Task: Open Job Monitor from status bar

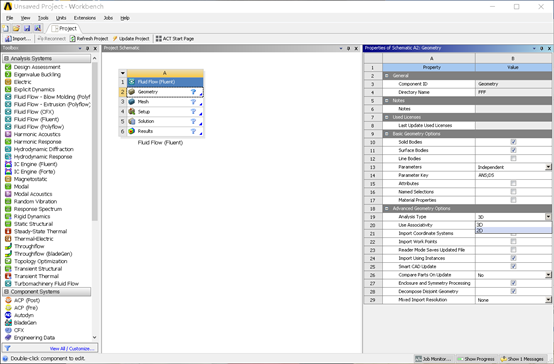Action: (x=434, y=359)
